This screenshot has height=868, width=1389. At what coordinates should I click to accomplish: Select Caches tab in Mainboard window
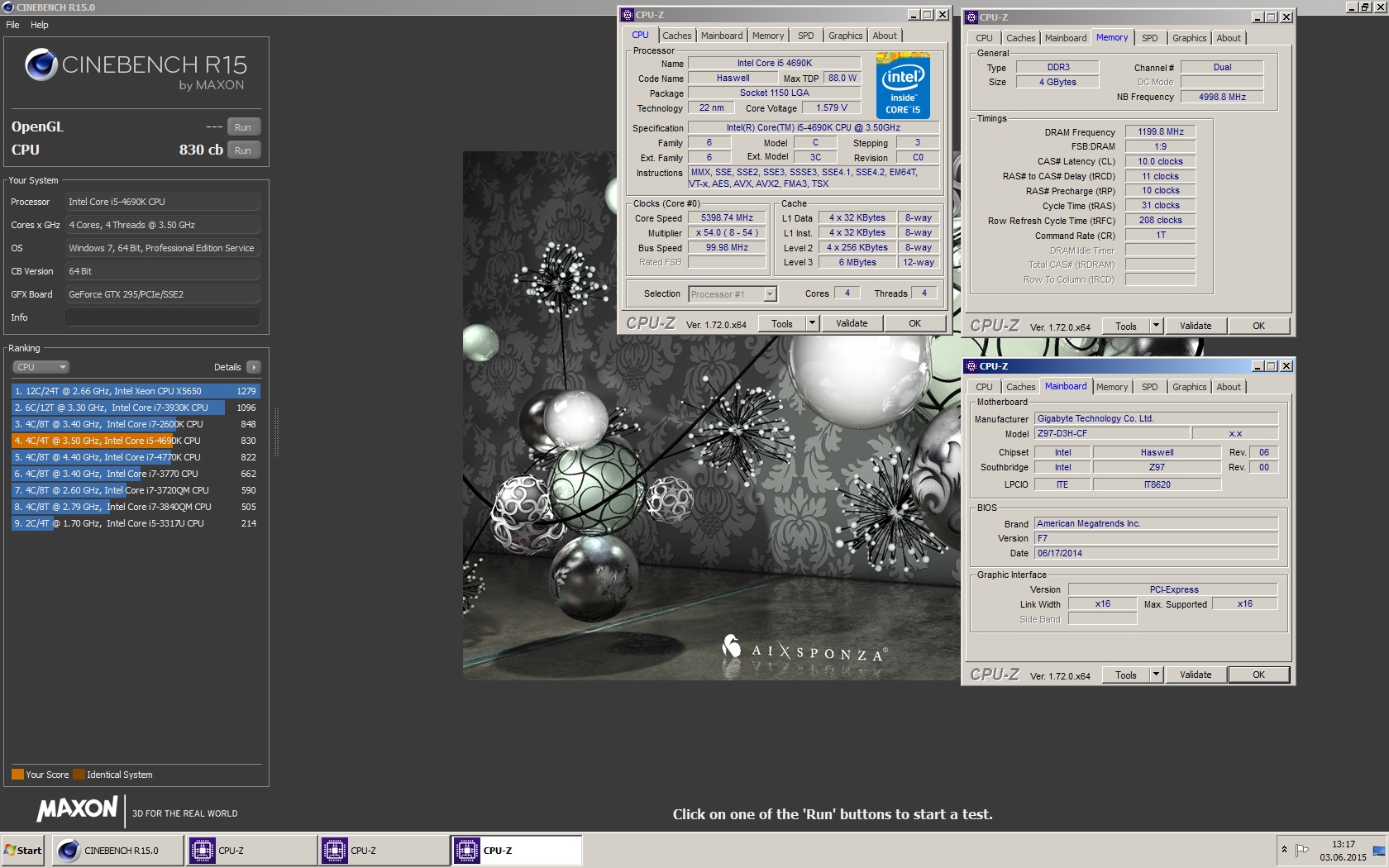pyautogui.click(x=1020, y=387)
